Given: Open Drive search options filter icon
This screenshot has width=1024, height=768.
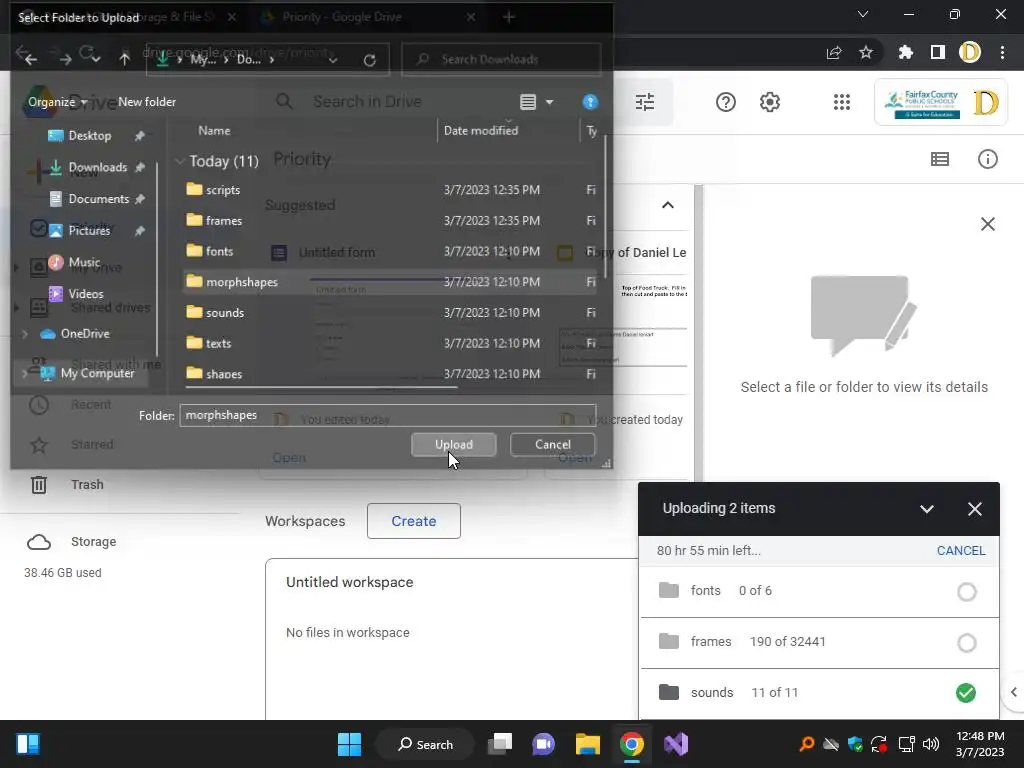Looking at the screenshot, I should tap(645, 102).
